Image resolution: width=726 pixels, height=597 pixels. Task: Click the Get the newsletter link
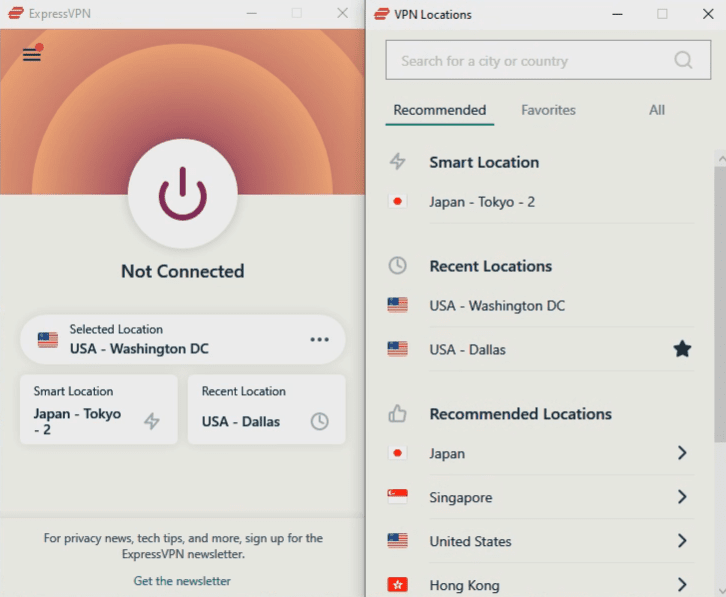(182, 581)
